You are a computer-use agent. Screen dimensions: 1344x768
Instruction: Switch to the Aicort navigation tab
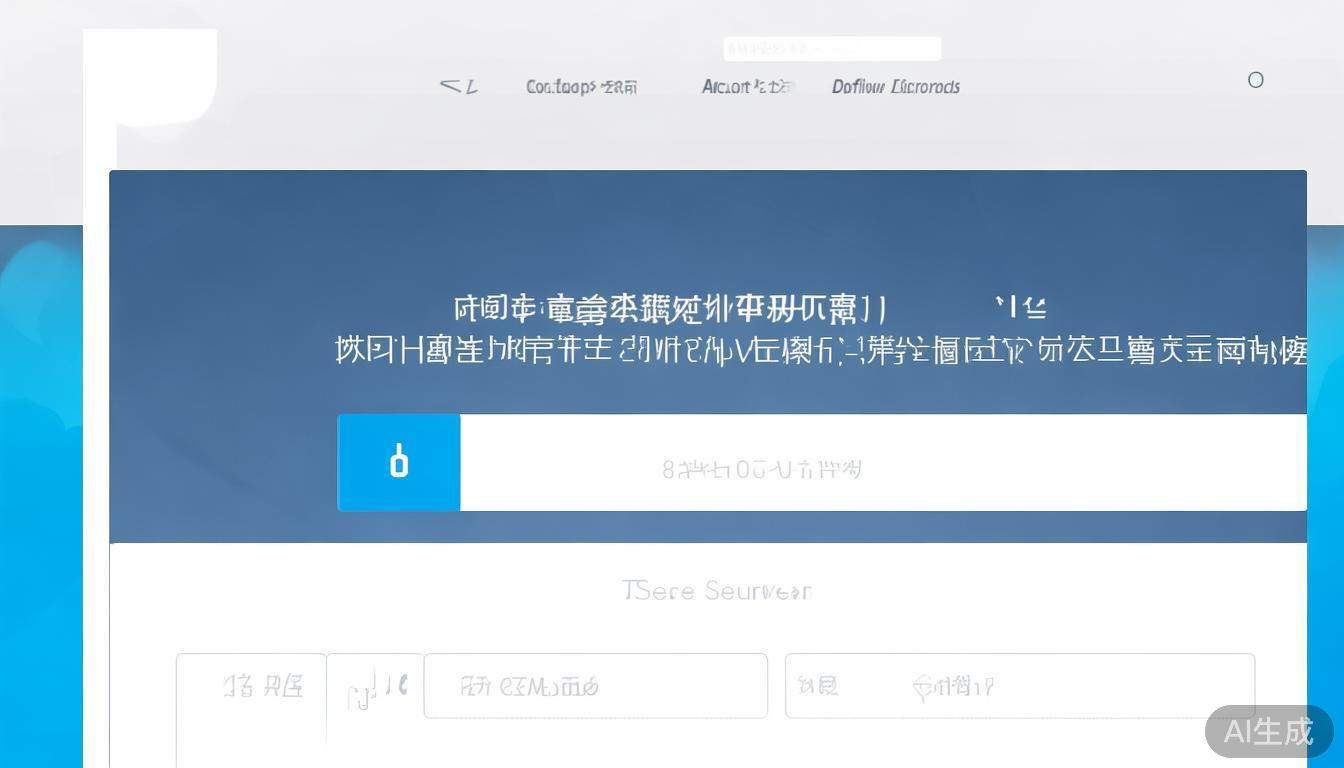(746, 86)
